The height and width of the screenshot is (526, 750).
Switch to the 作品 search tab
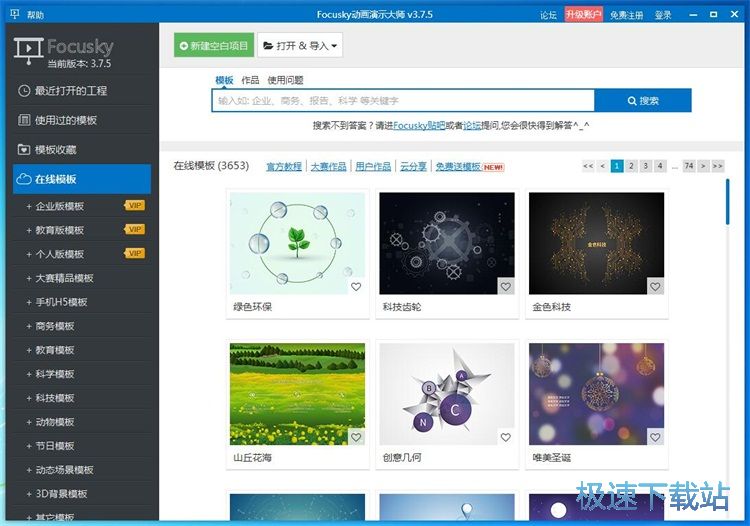pos(250,80)
